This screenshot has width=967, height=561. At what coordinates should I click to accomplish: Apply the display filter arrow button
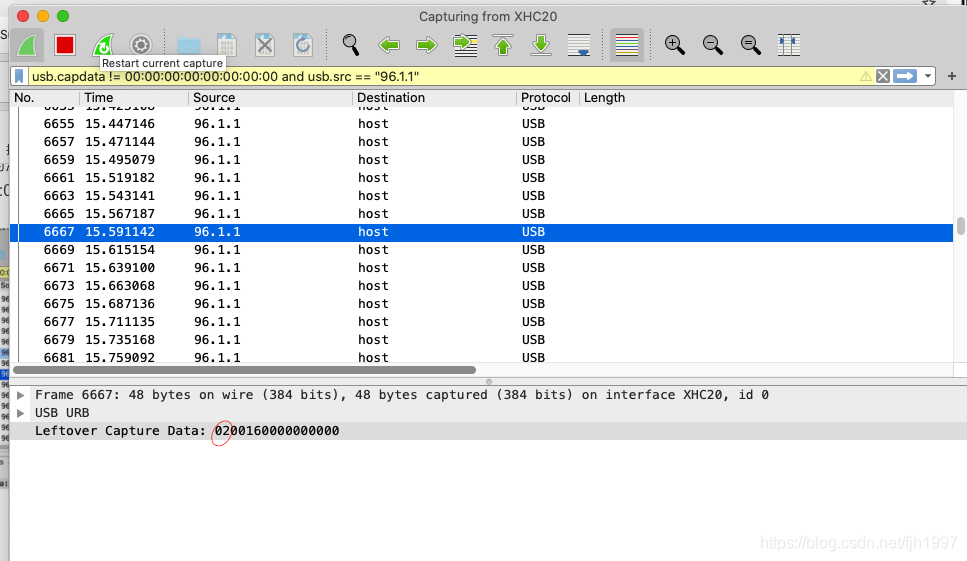click(x=905, y=76)
